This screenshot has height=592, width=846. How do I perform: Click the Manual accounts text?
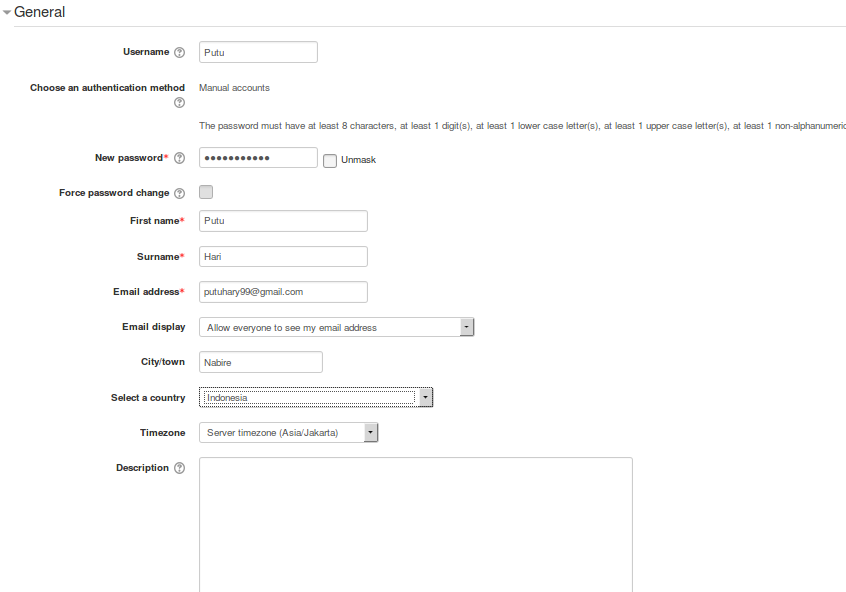234,87
